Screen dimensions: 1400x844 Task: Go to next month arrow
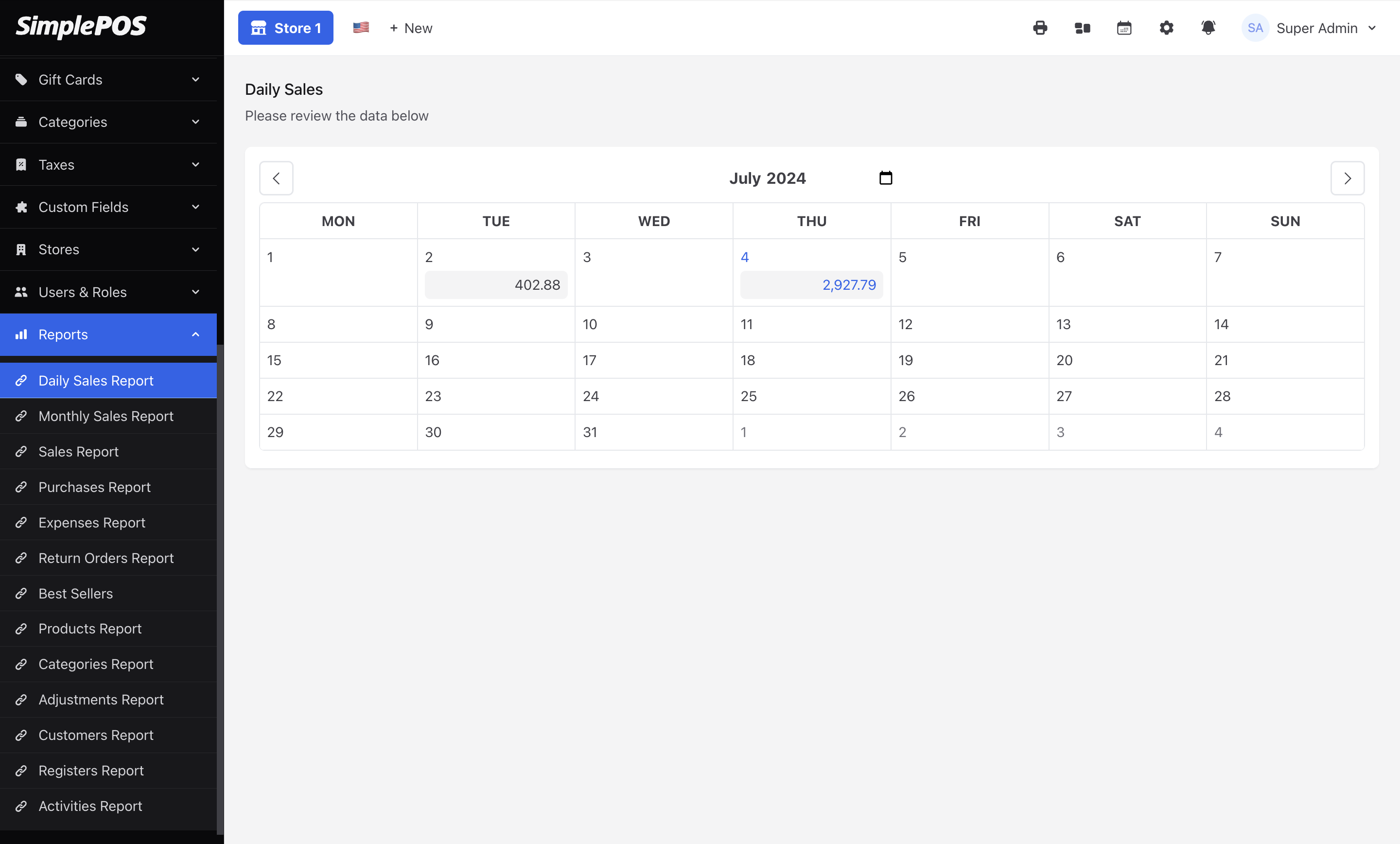coord(1347,178)
